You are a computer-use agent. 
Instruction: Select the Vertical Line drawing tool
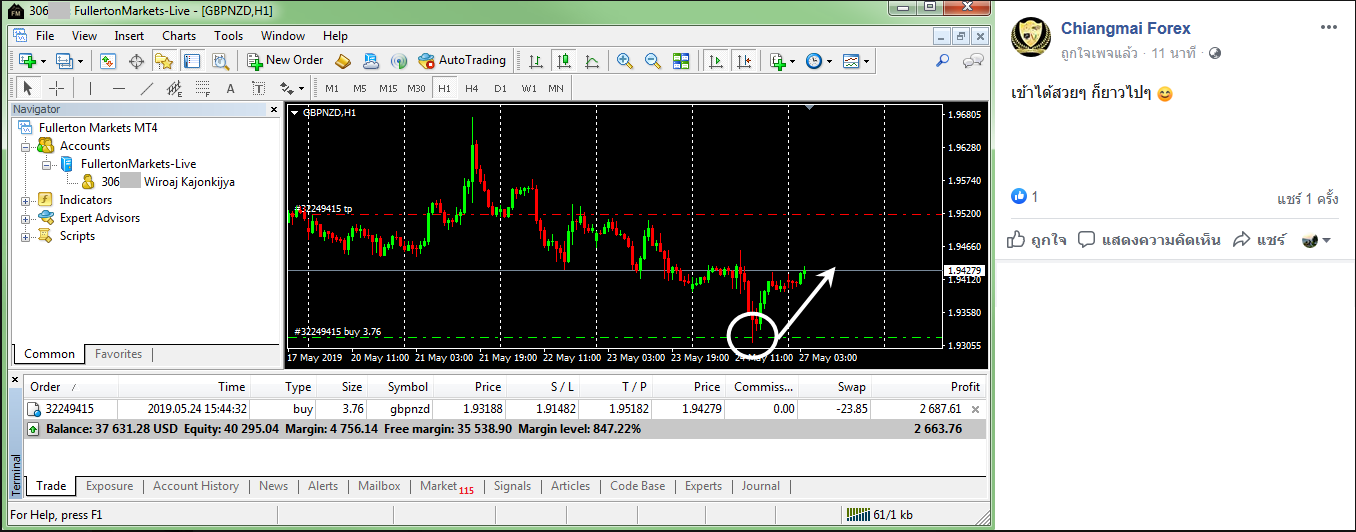90,88
